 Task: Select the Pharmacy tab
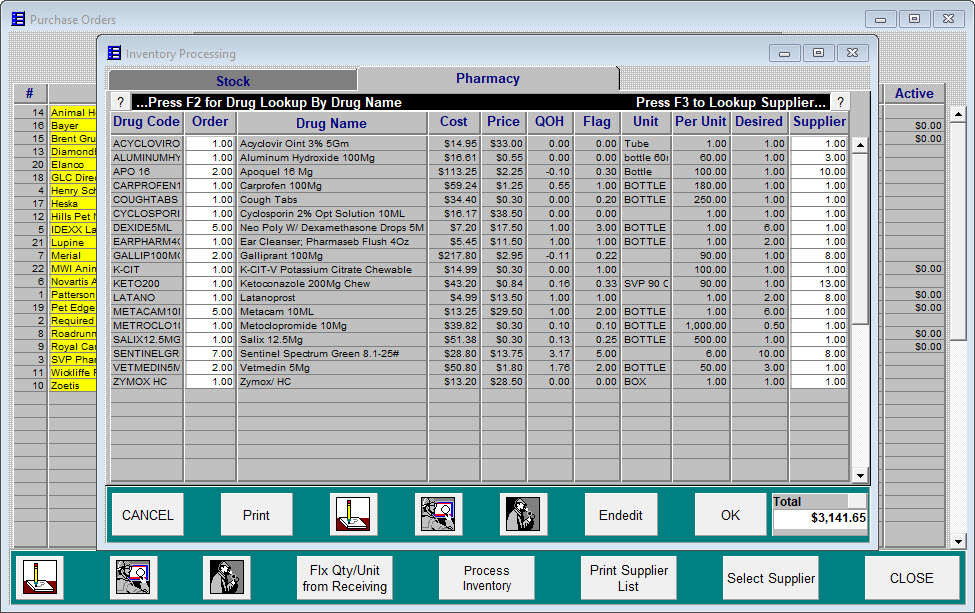click(488, 78)
